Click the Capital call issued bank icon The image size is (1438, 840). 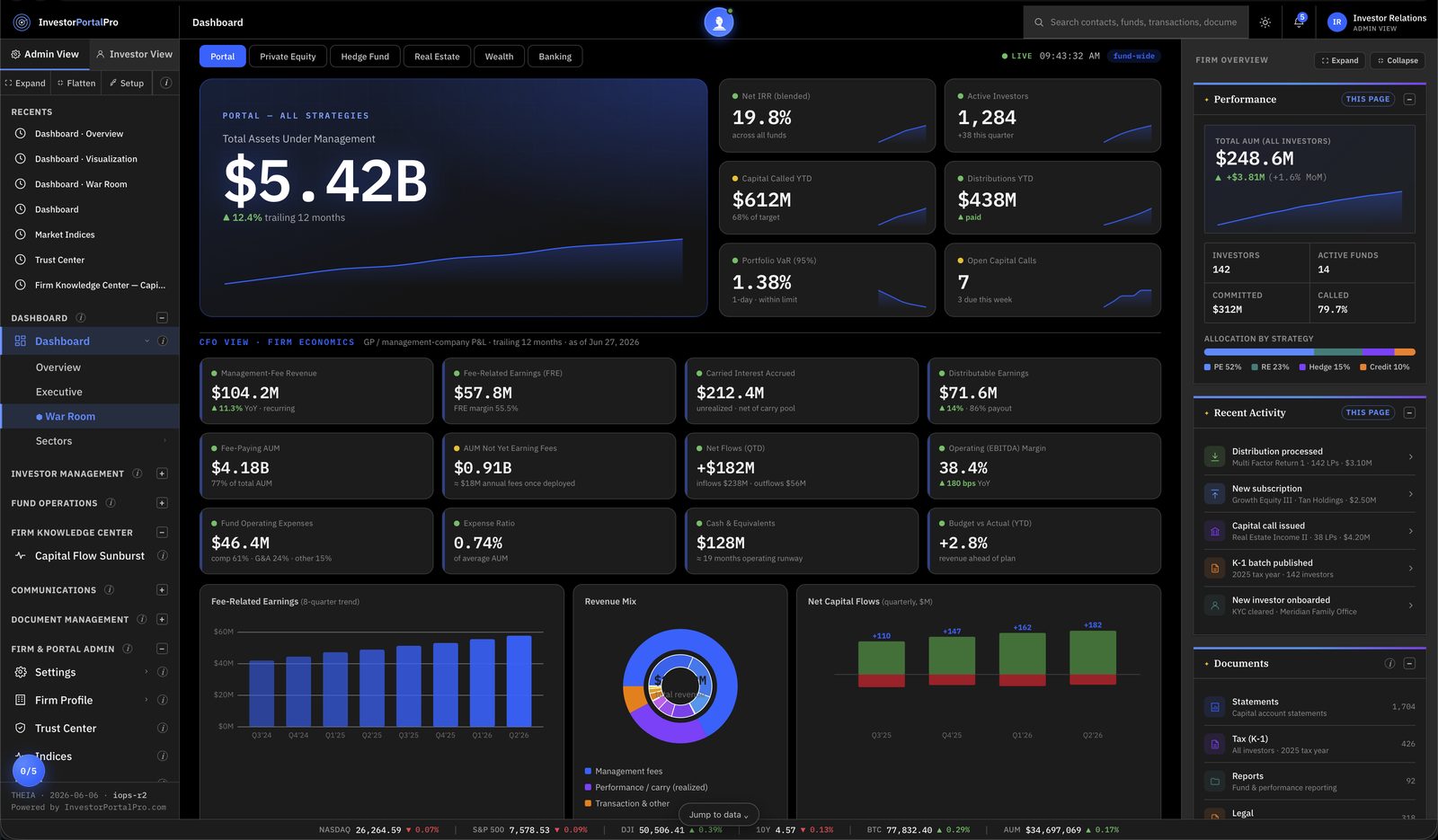point(1215,531)
